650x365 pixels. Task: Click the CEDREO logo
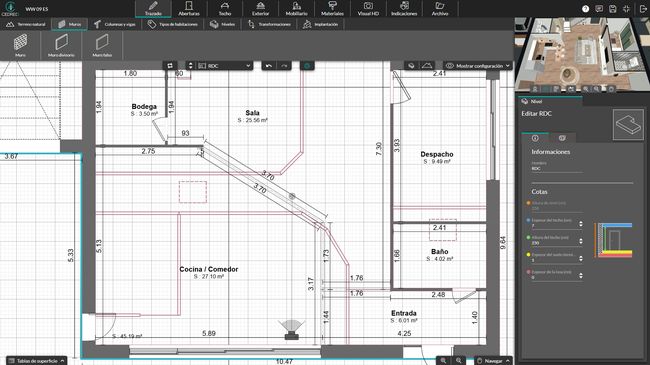[x=10, y=9]
